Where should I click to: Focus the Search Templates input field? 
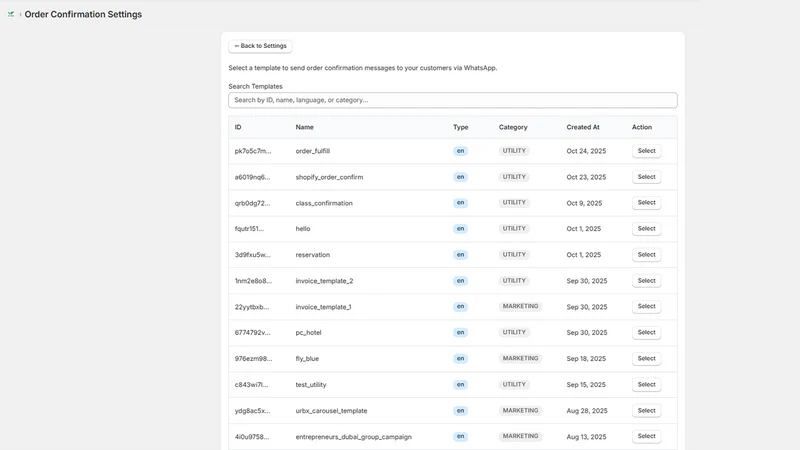pyautogui.click(x=453, y=100)
